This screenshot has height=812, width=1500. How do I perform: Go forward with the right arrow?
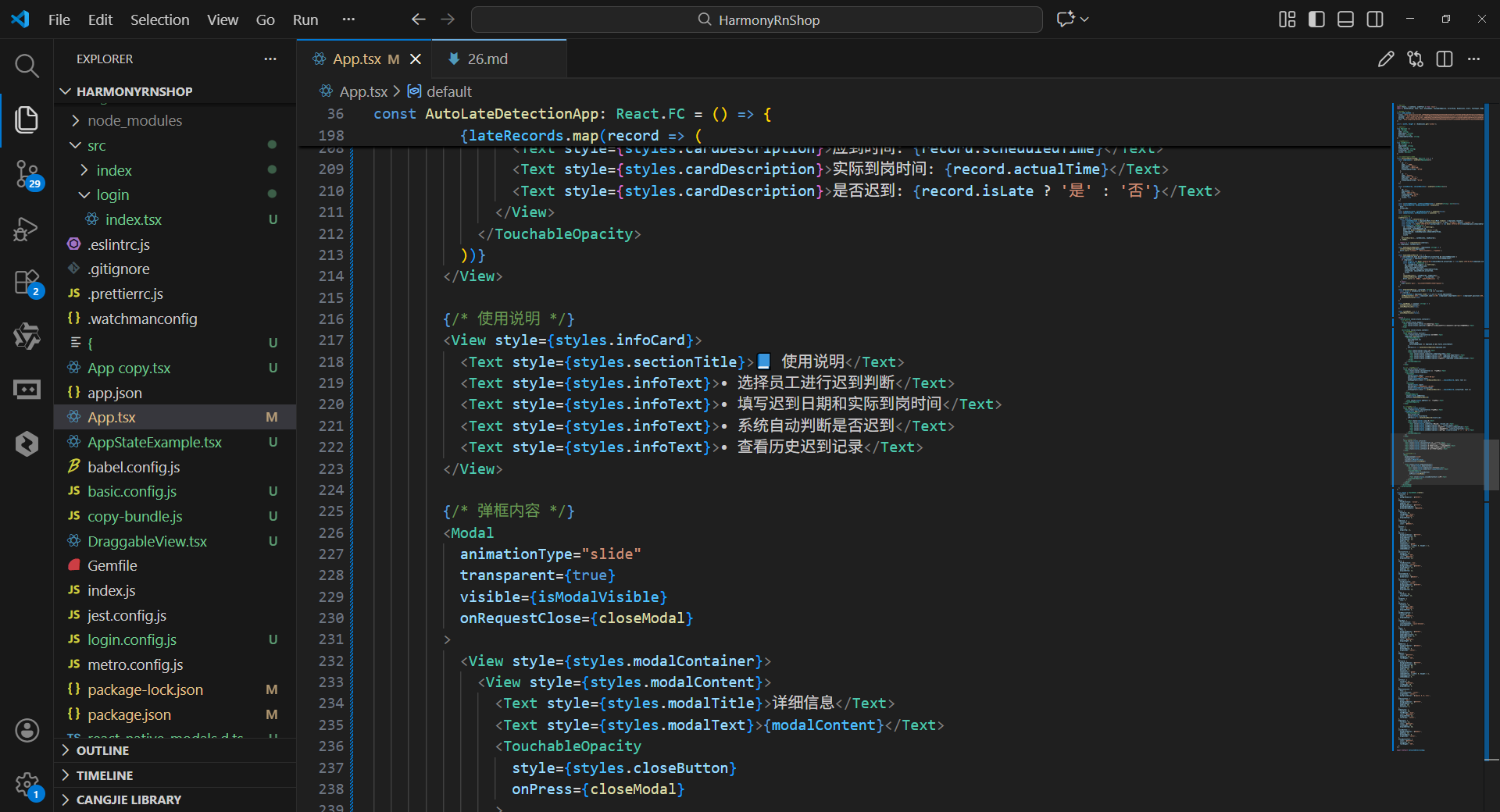pos(448,20)
